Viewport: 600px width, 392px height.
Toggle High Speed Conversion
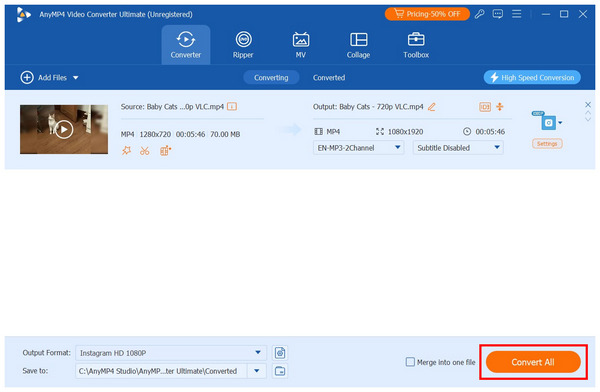532,77
